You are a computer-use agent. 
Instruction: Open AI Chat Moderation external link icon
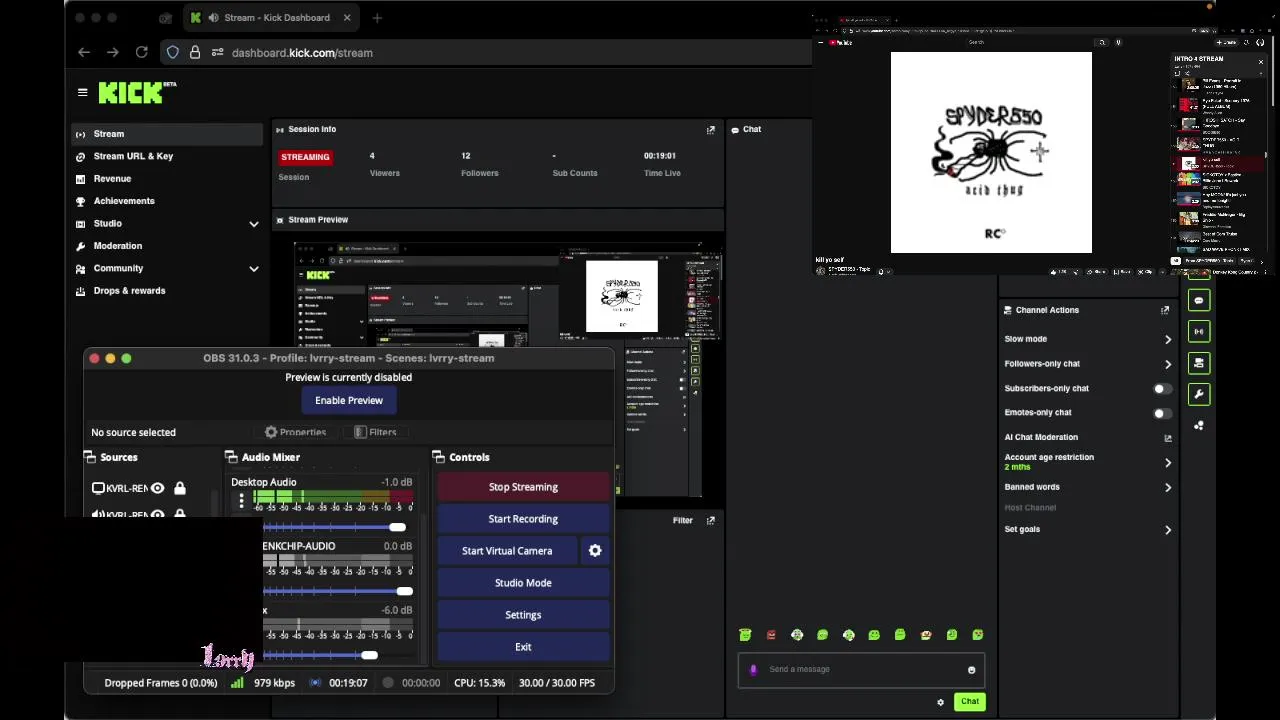(1167, 438)
